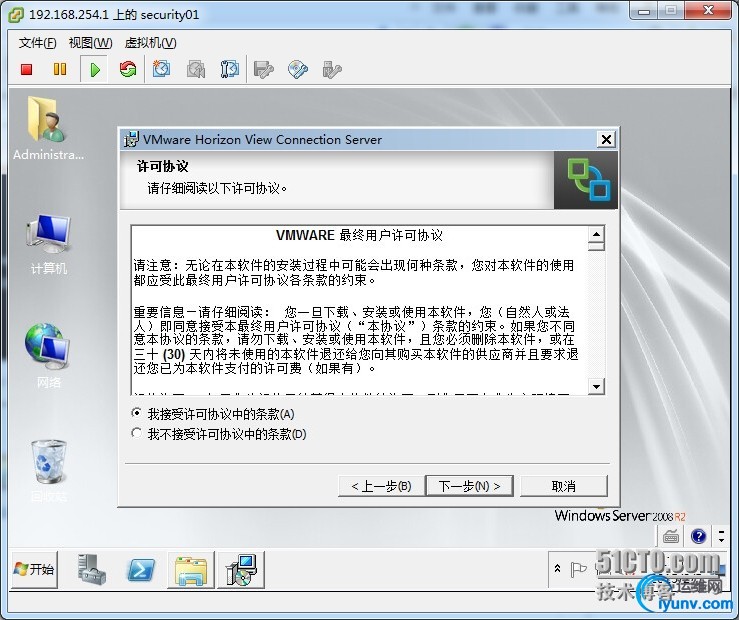Click the USB device connect icon

(x=332, y=70)
